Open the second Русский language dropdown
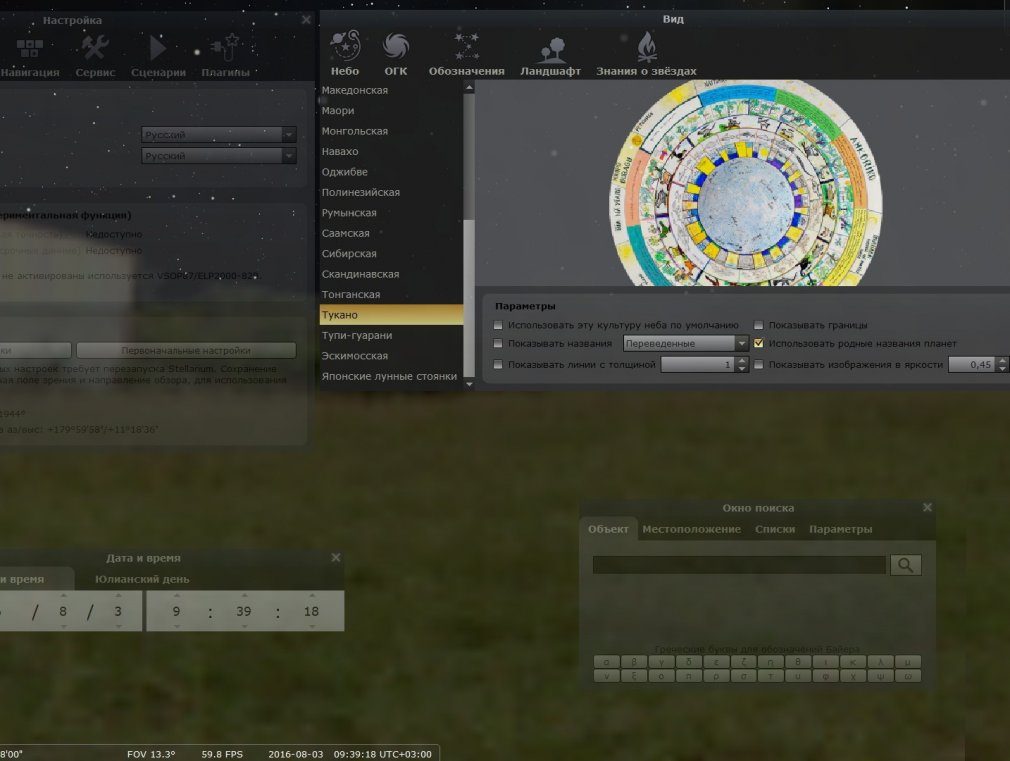This screenshot has width=1010, height=761. [x=219, y=156]
